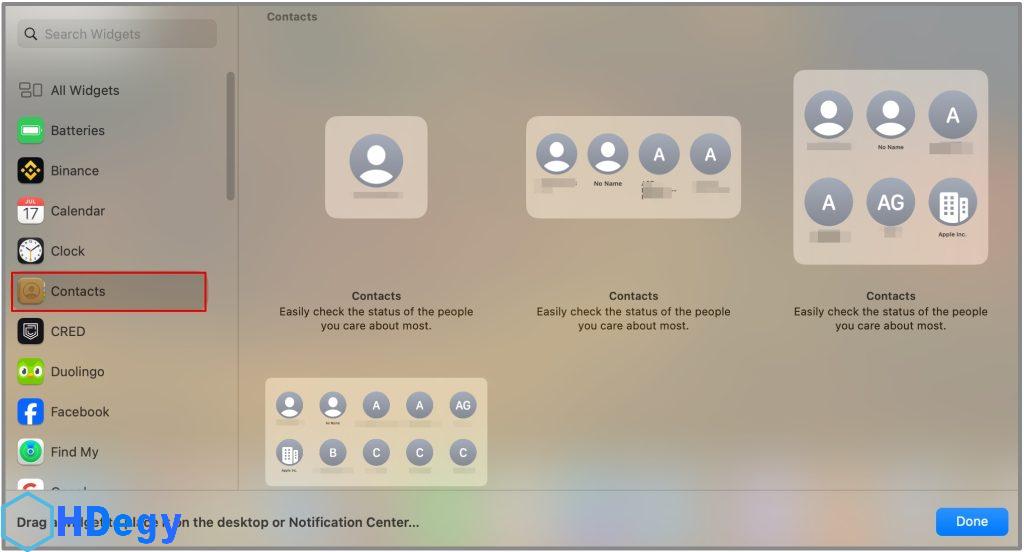Add the small single-contact Contacts widget
1024x552 pixels.
(x=376, y=167)
